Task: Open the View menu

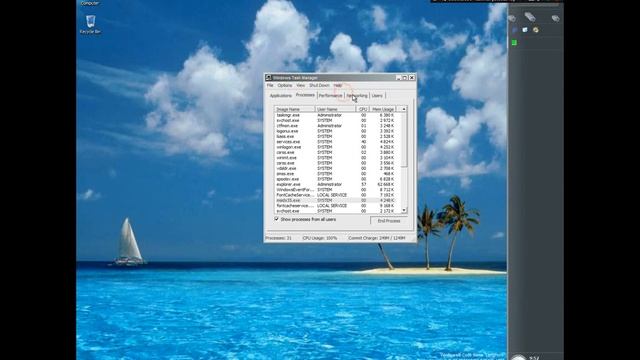Action: tap(300, 85)
